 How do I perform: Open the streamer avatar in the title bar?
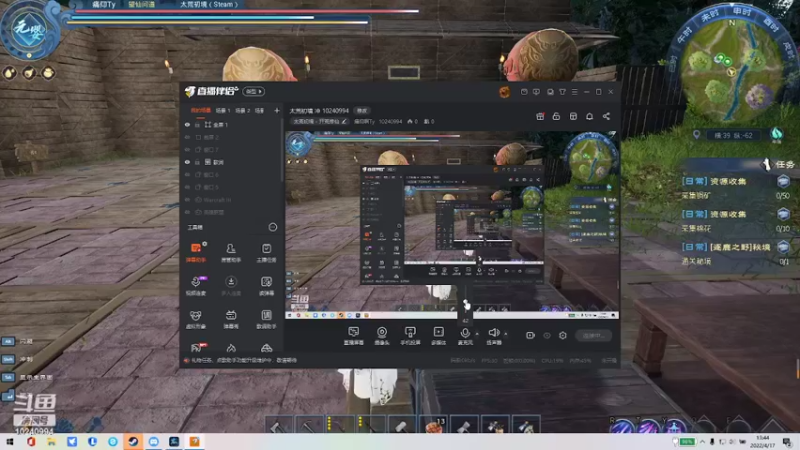pyautogui.click(x=505, y=92)
